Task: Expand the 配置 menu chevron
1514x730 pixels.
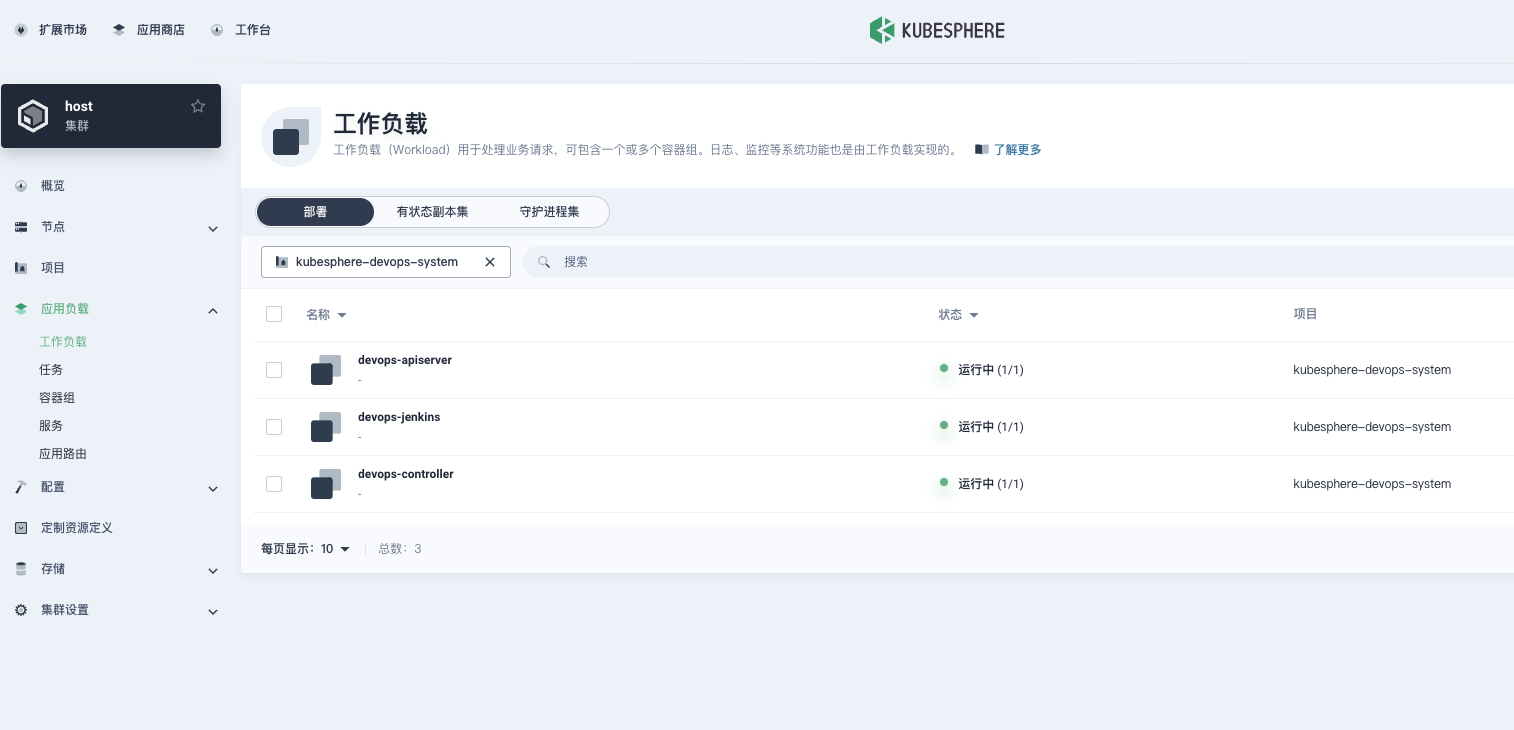Action: (213, 489)
